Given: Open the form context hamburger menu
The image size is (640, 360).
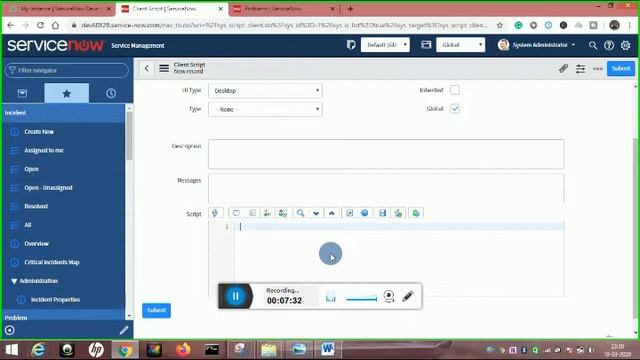Looking at the screenshot, I should [164, 69].
